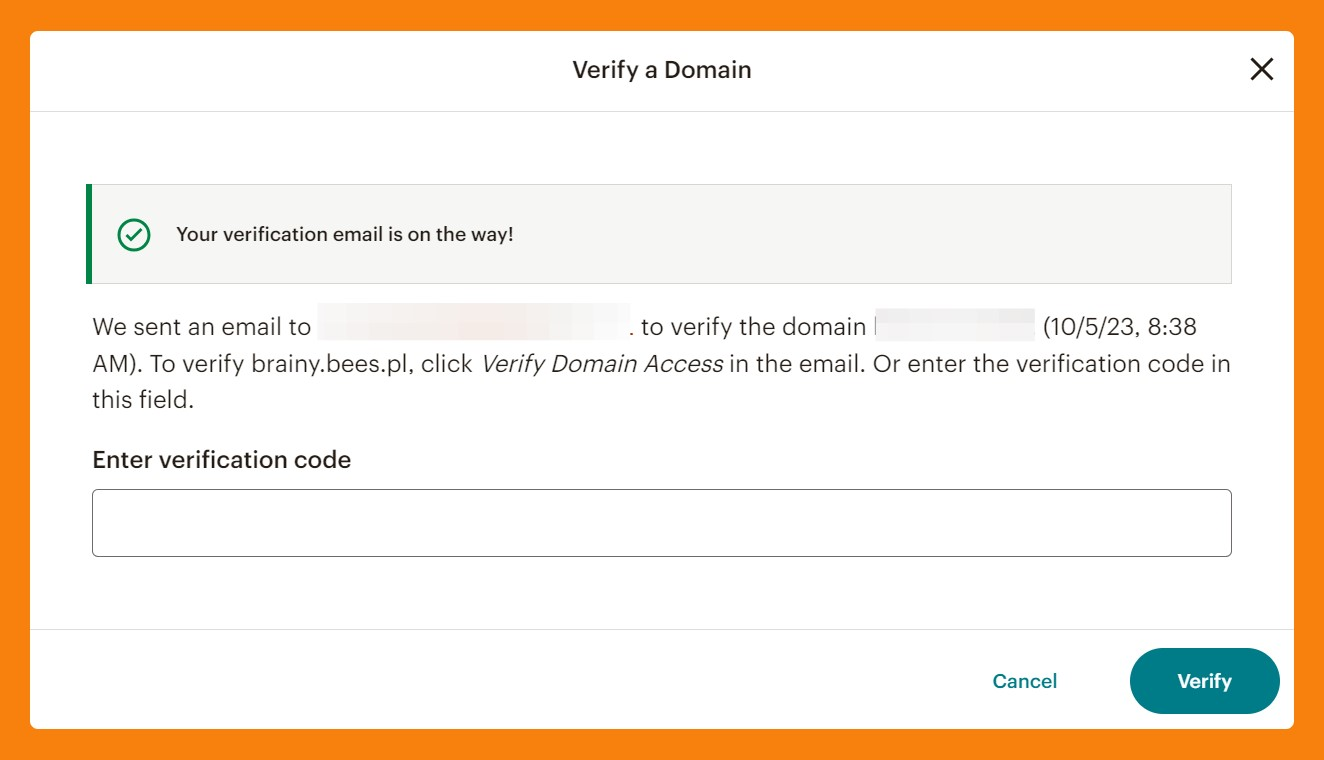
Task: Click the green left edge of the banner
Action: [x=89, y=234]
